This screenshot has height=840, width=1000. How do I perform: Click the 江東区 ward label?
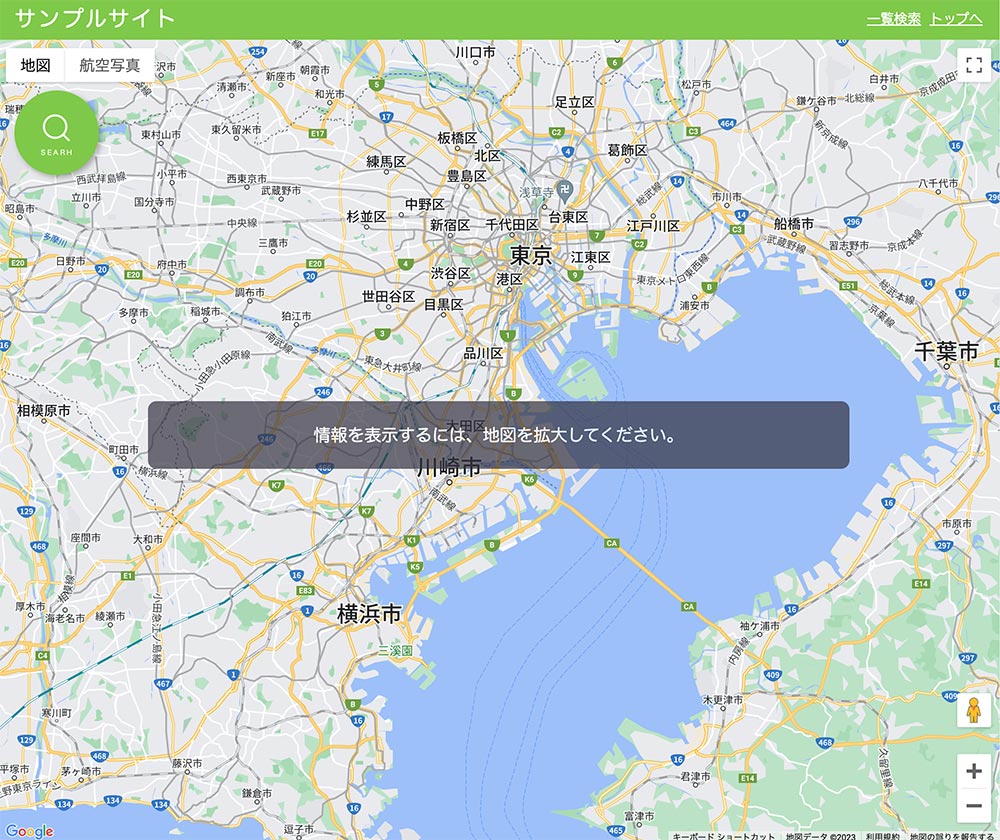(x=591, y=257)
